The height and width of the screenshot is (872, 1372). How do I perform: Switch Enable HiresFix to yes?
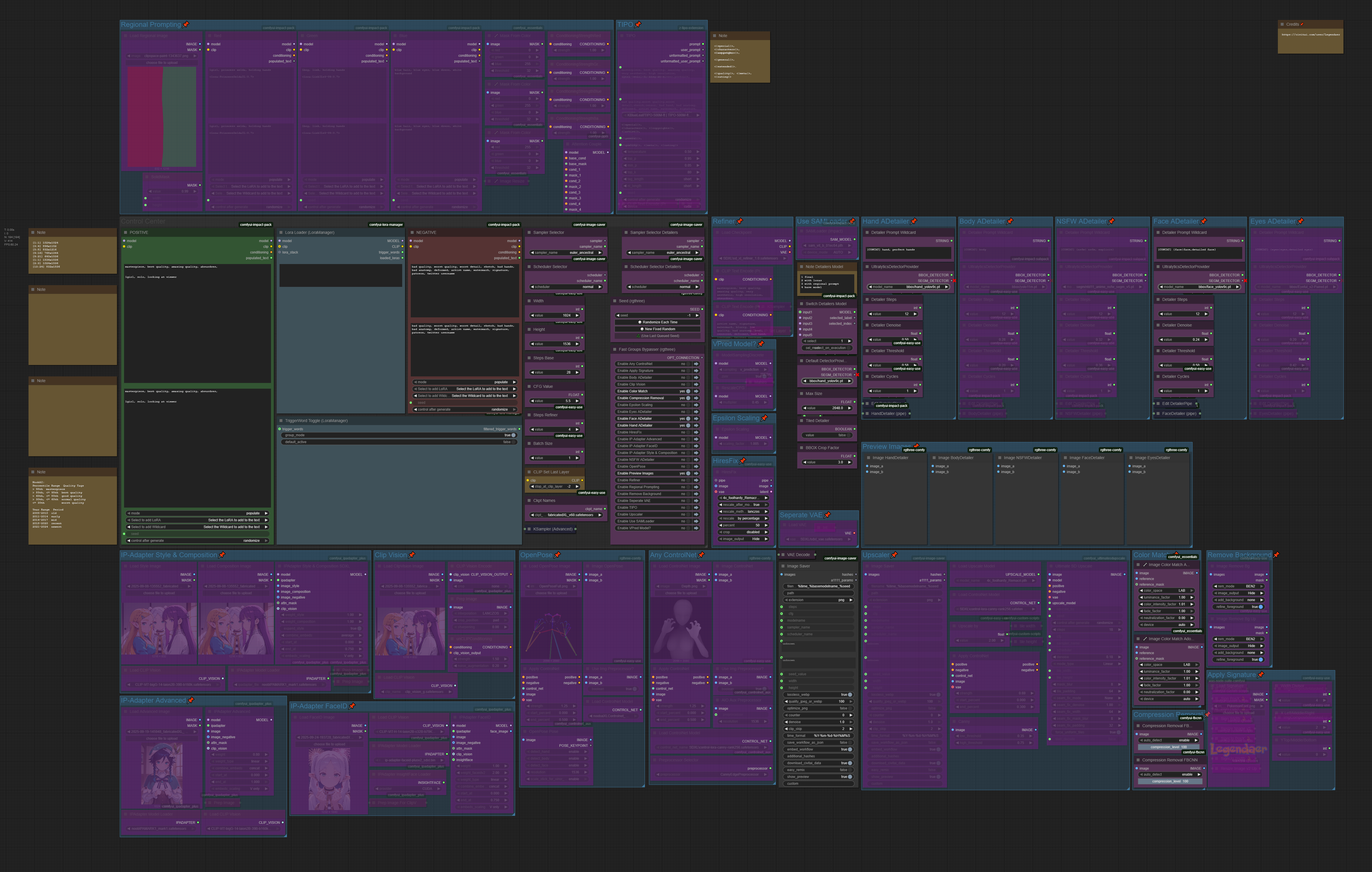tap(688, 432)
